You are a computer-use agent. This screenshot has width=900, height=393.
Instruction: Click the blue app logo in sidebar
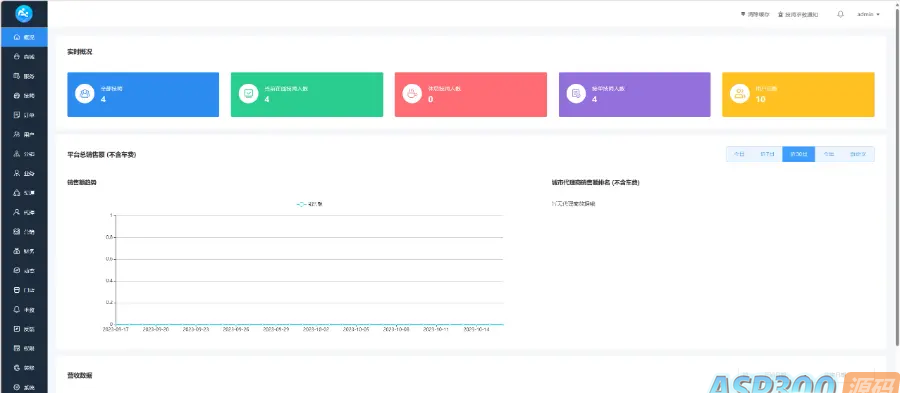[24, 13]
